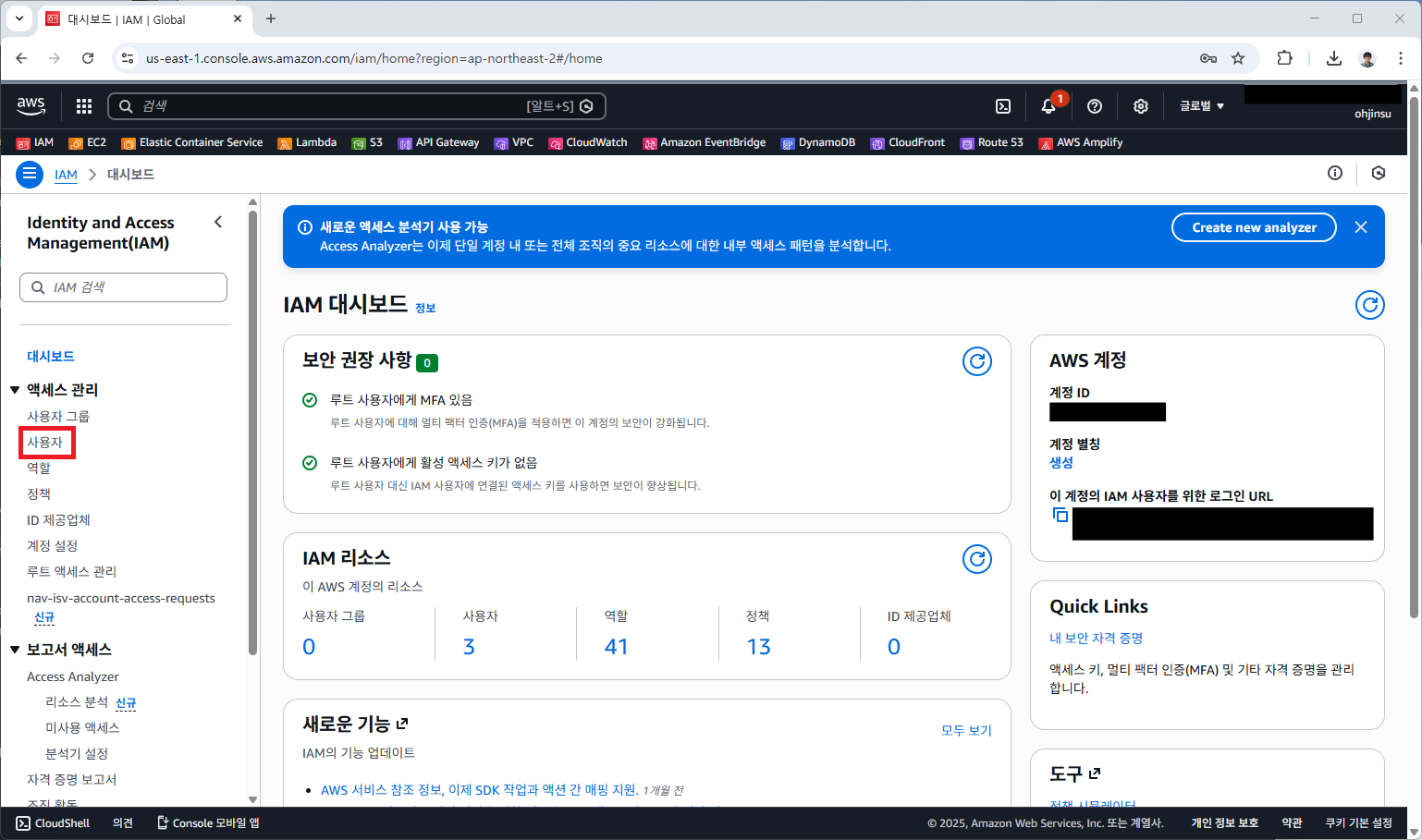Open the notifications bell with badge 1
Image resolution: width=1422 pixels, height=840 pixels.
click(1048, 106)
